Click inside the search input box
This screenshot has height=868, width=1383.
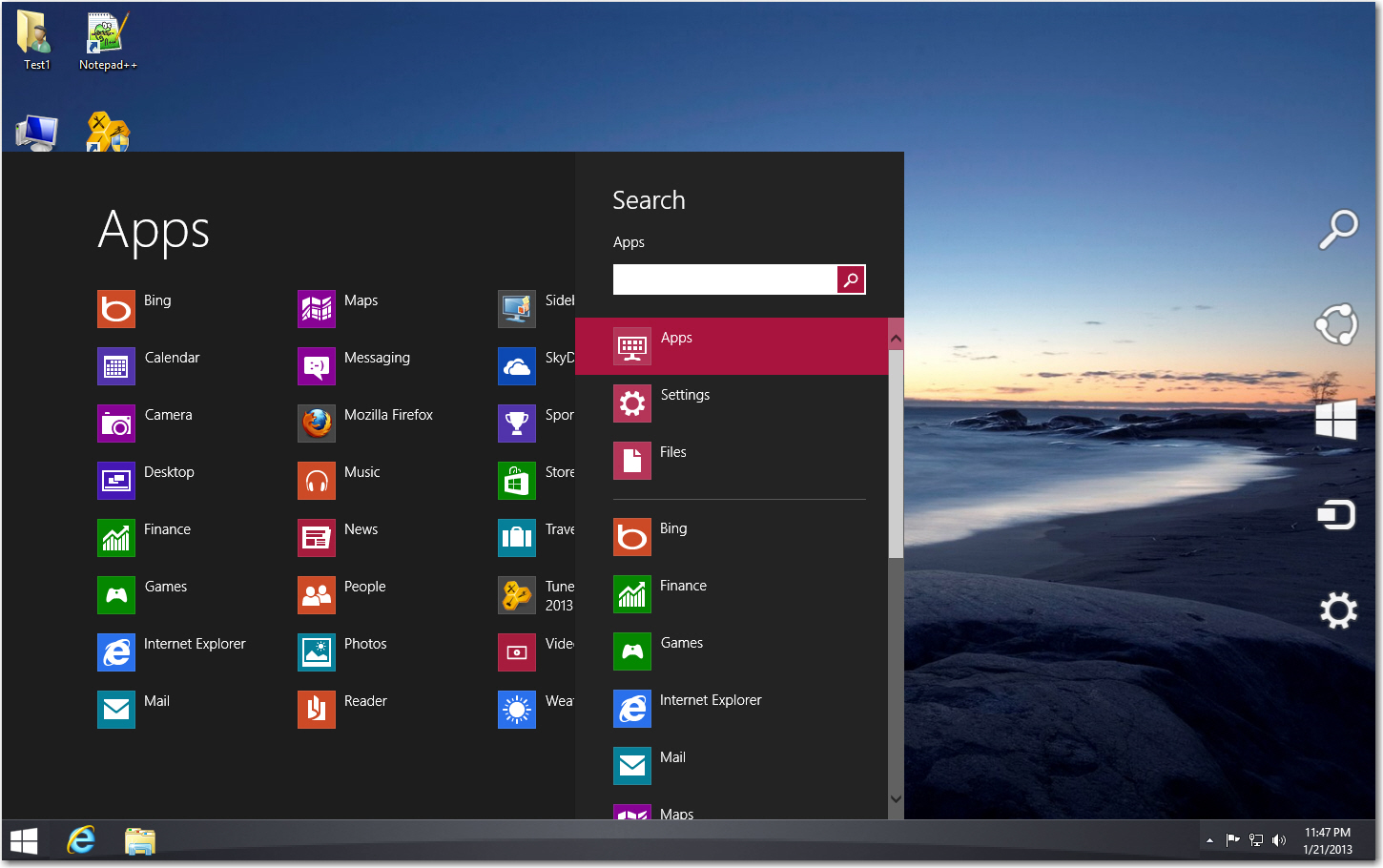[725, 279]
